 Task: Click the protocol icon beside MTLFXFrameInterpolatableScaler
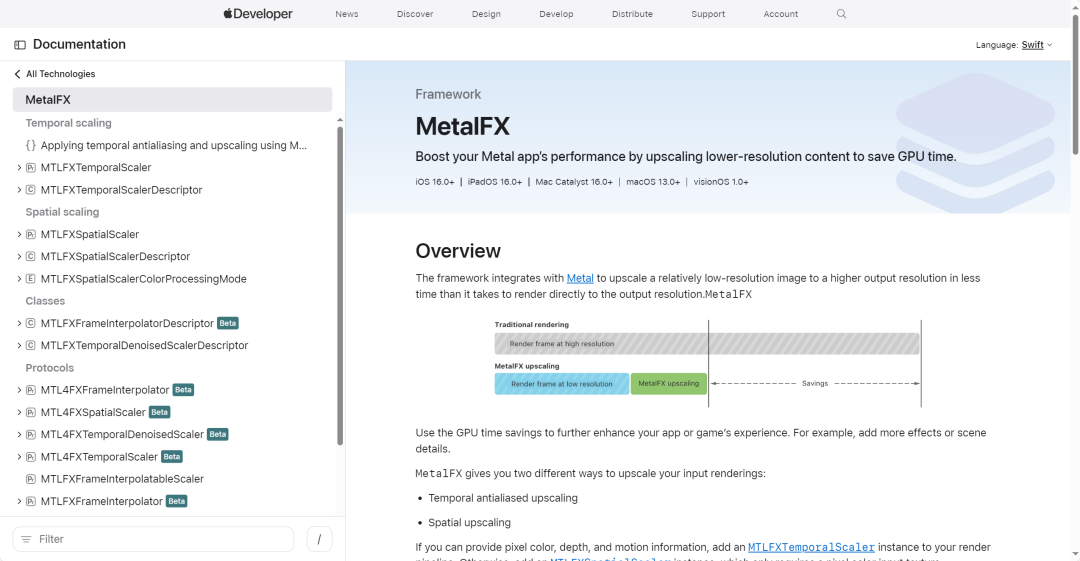click(30, 479)
